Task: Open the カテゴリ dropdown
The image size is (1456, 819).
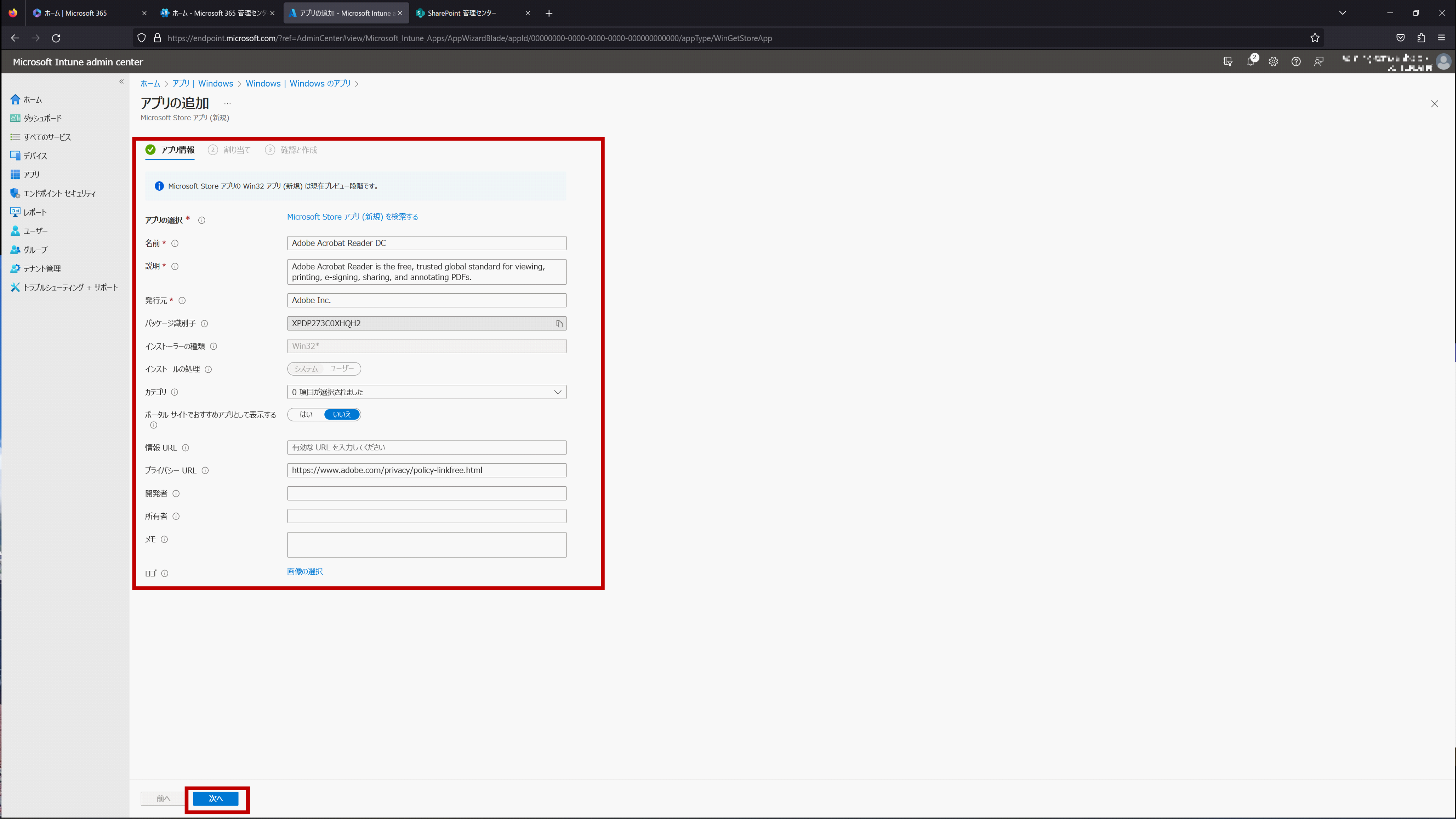Action: click(427, 392)
